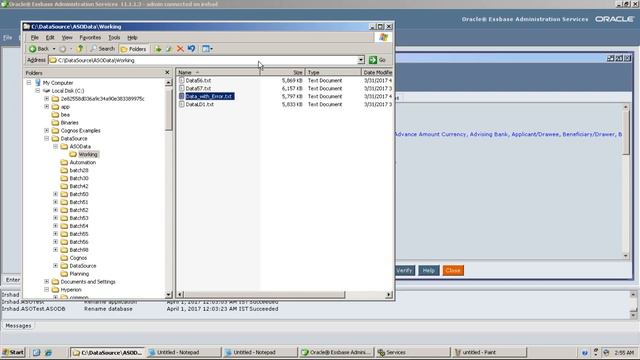Expand the Batch50 folder node
This screenshot has width=640, height=360.
[56, 194]
